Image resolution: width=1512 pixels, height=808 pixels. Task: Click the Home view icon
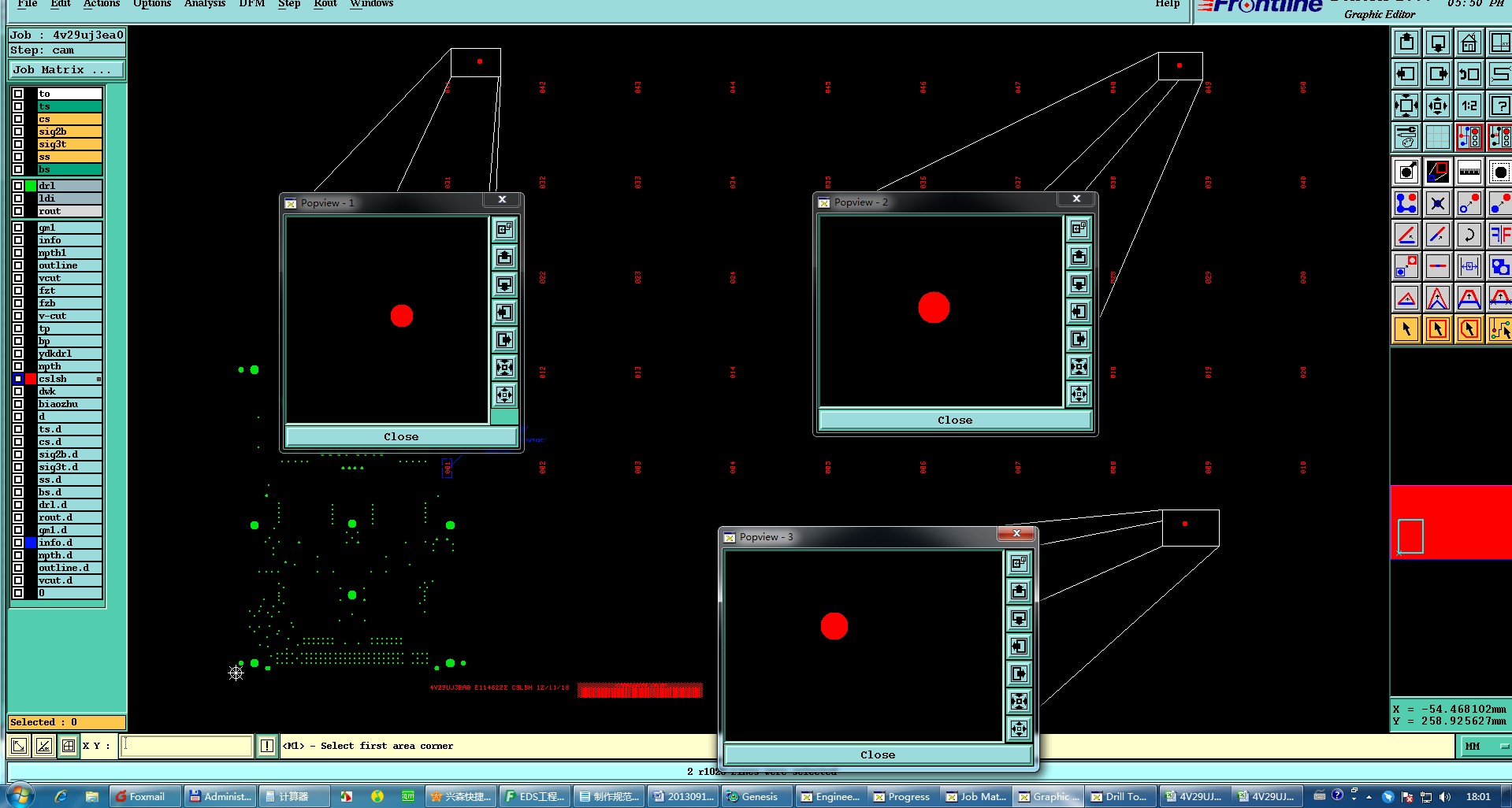(x=1469, y=43)
